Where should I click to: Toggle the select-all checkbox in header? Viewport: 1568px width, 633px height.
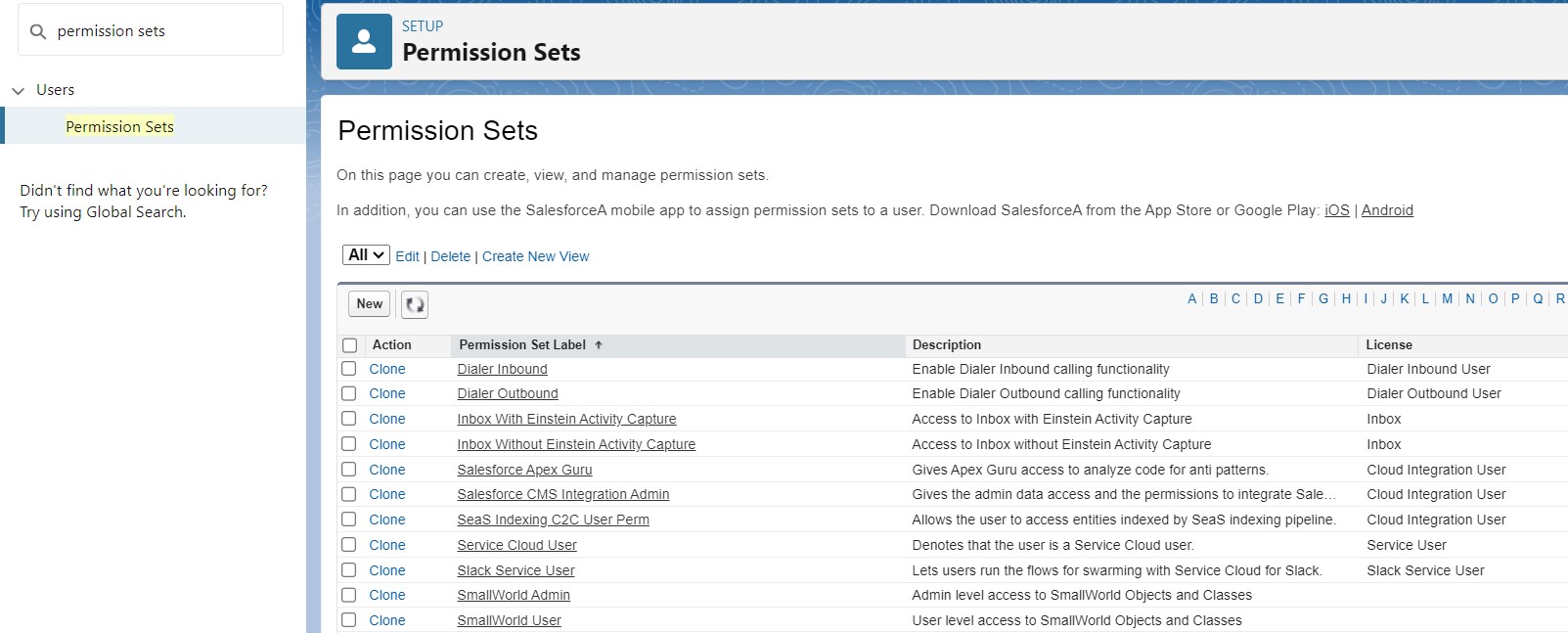[x=349, y=345]
